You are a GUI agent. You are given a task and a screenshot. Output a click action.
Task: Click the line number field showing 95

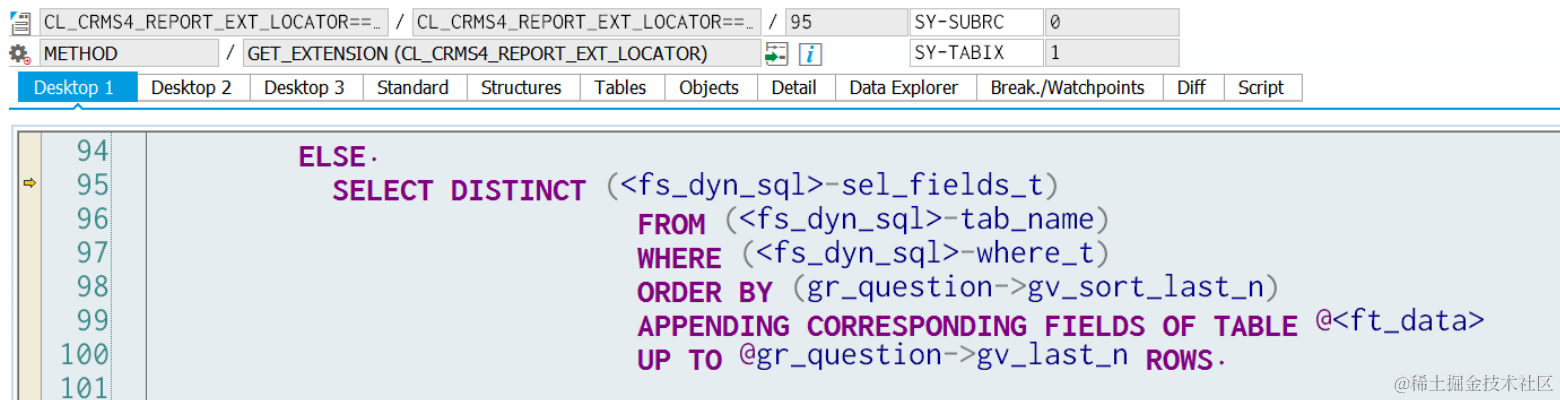click(x=845, y=22)
